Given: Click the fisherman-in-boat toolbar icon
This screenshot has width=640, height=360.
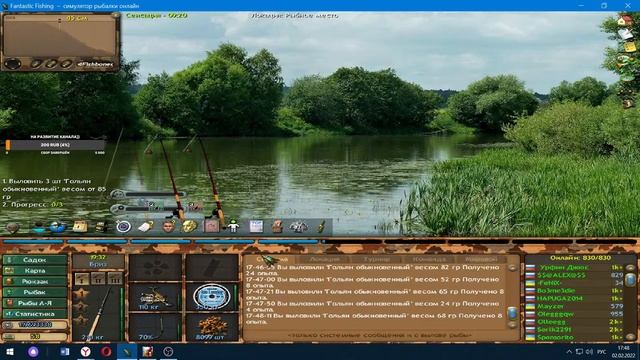Looking at the screenshot, I should 58,227.
